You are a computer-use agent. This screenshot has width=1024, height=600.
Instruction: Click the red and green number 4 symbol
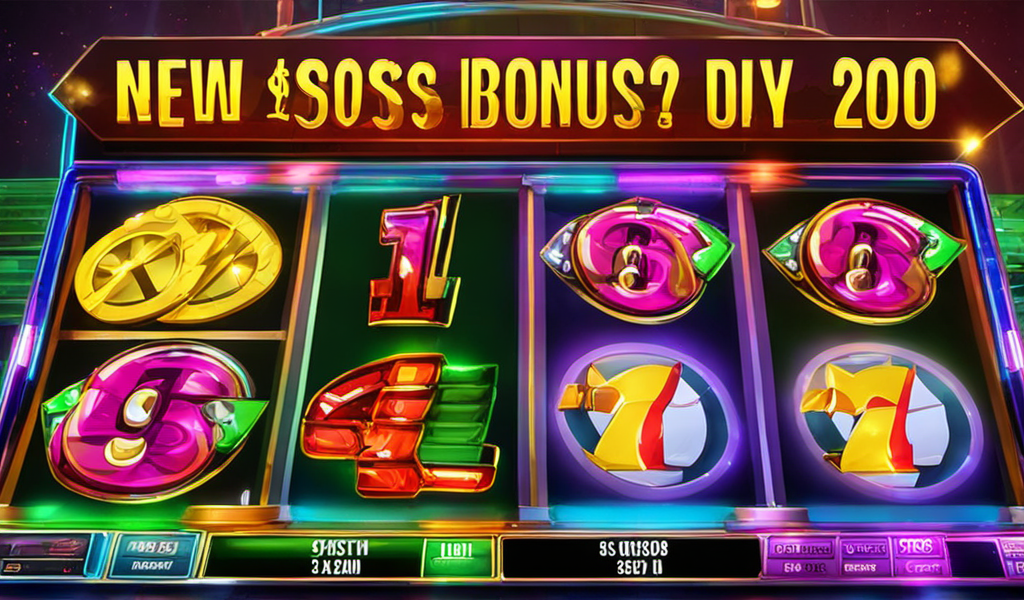tap(400, 424)
